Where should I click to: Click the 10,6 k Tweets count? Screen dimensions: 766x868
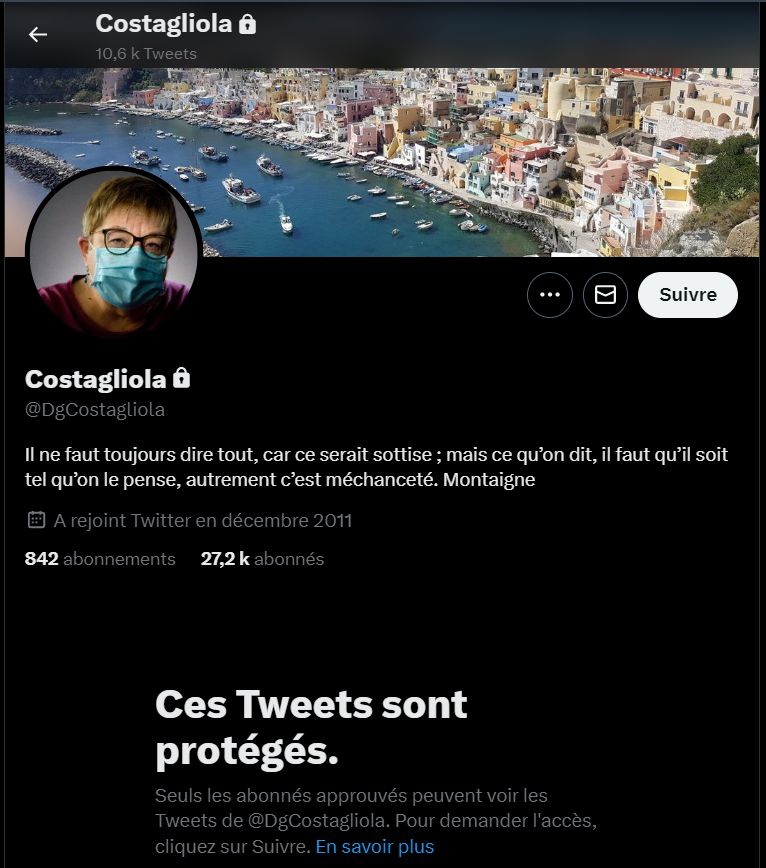click(146, 54)
